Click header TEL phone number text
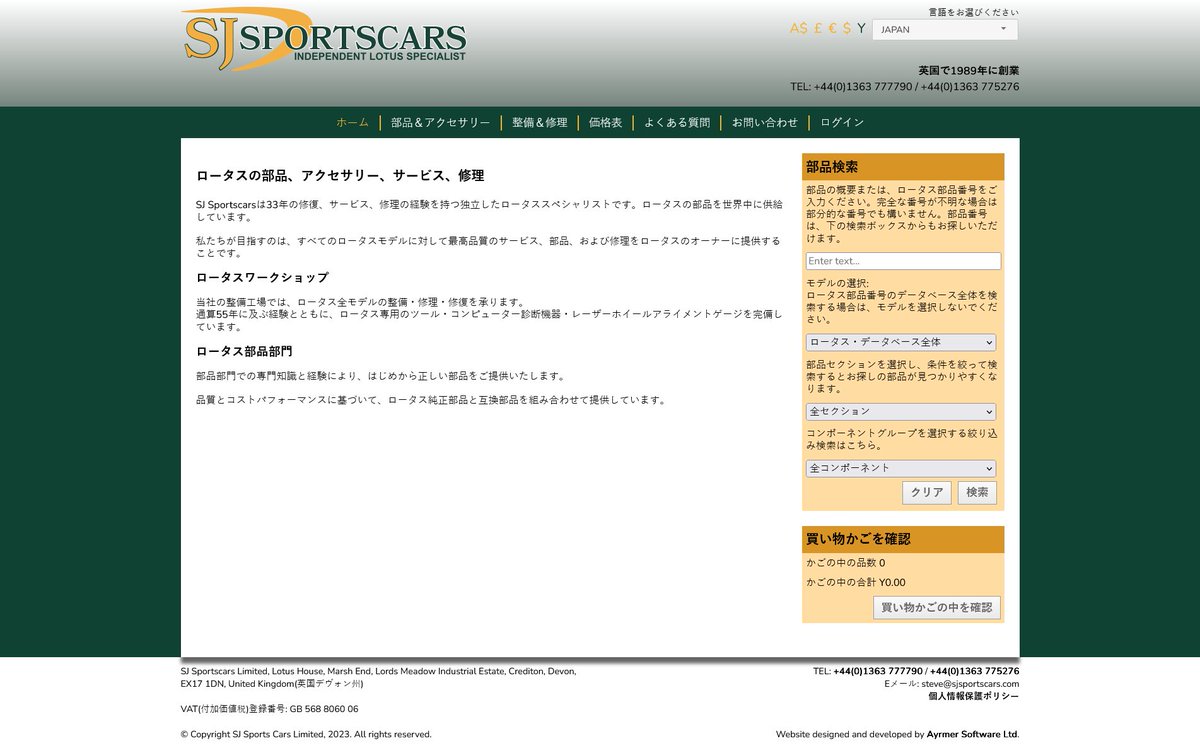 905,87
